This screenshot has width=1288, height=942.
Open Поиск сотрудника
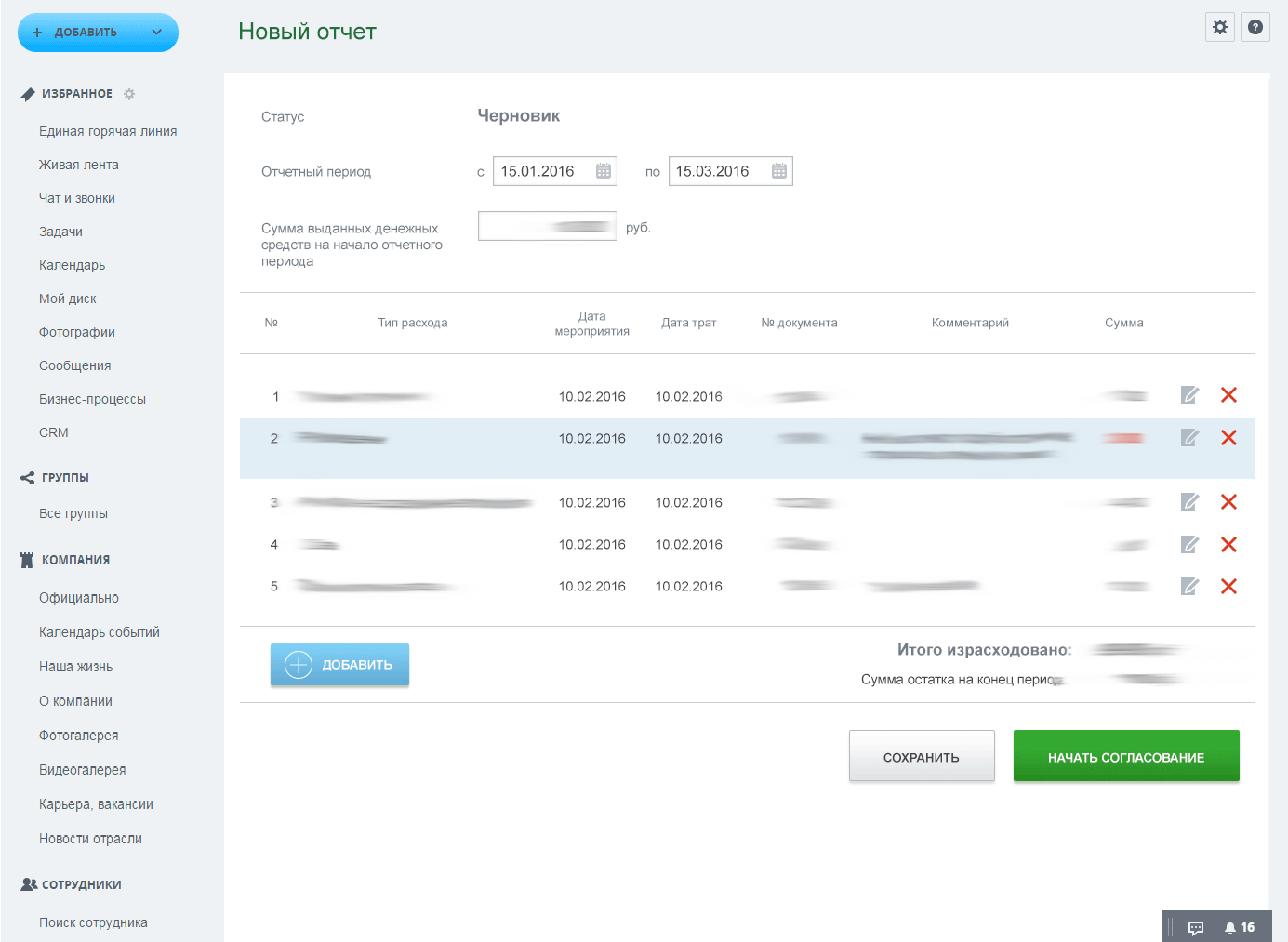point(93,922)
